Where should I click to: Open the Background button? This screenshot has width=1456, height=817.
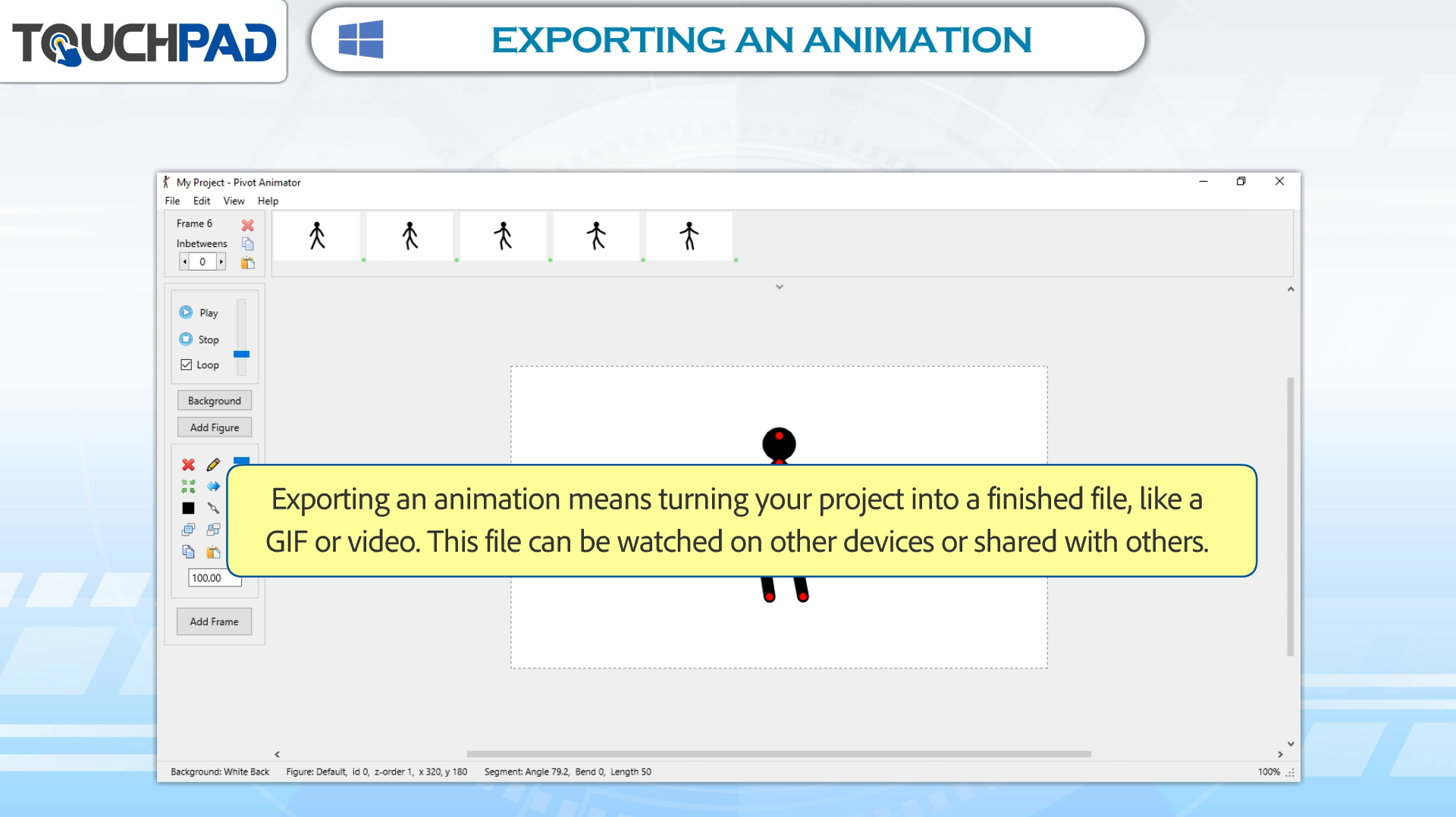point(215,400)
